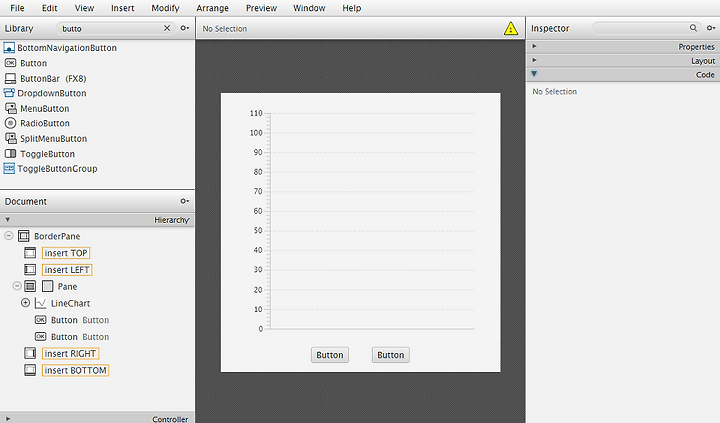The width and height of the screenshot is (720, 423).
Task: Open the Document panel options gear menu
Action: [185, 201]
